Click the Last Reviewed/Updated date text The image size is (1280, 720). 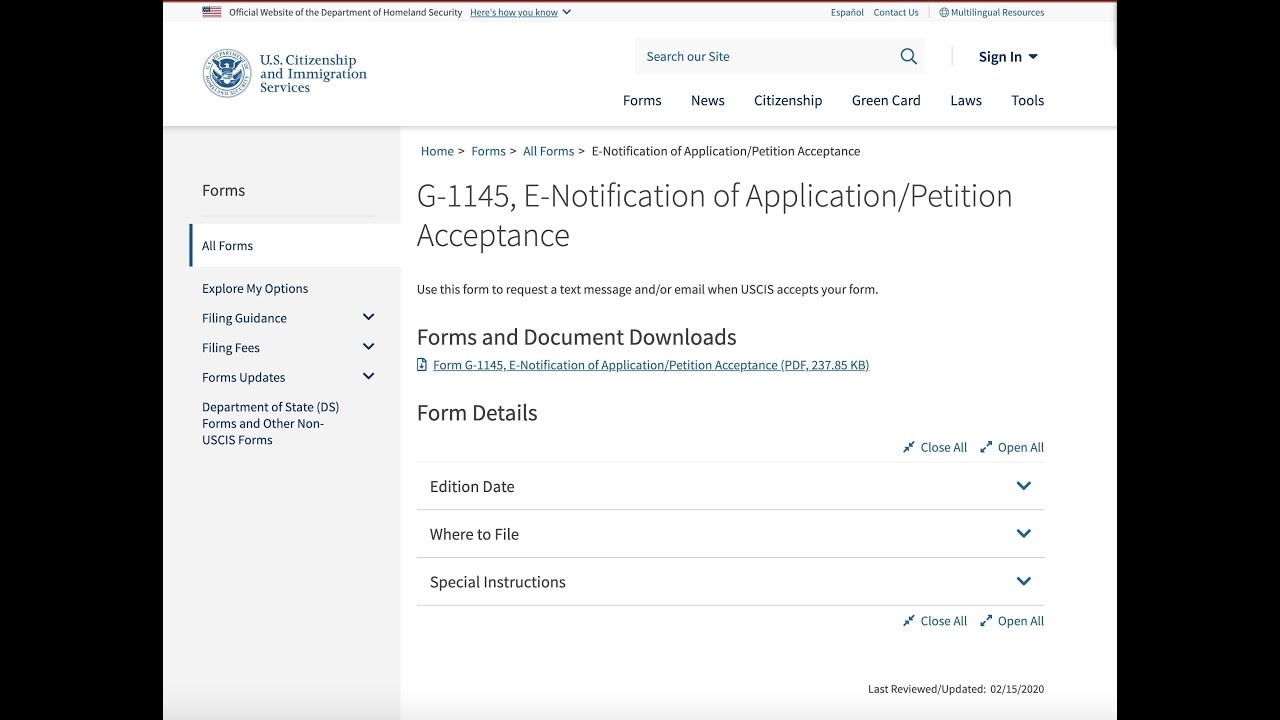coord(956,689)
